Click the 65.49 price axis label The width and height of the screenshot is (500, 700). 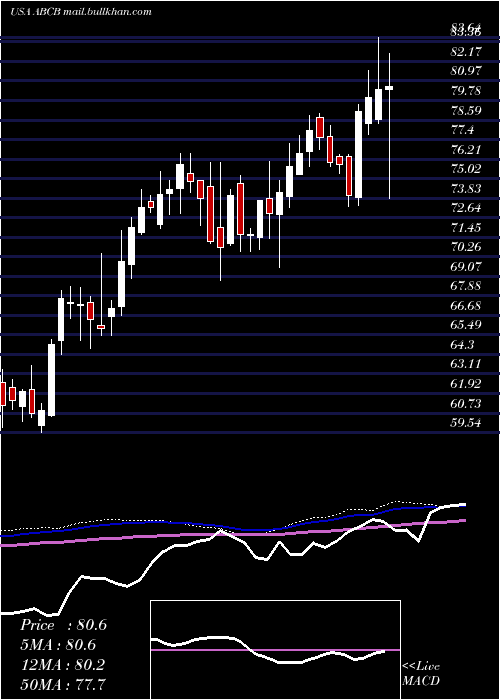point(467,325)
